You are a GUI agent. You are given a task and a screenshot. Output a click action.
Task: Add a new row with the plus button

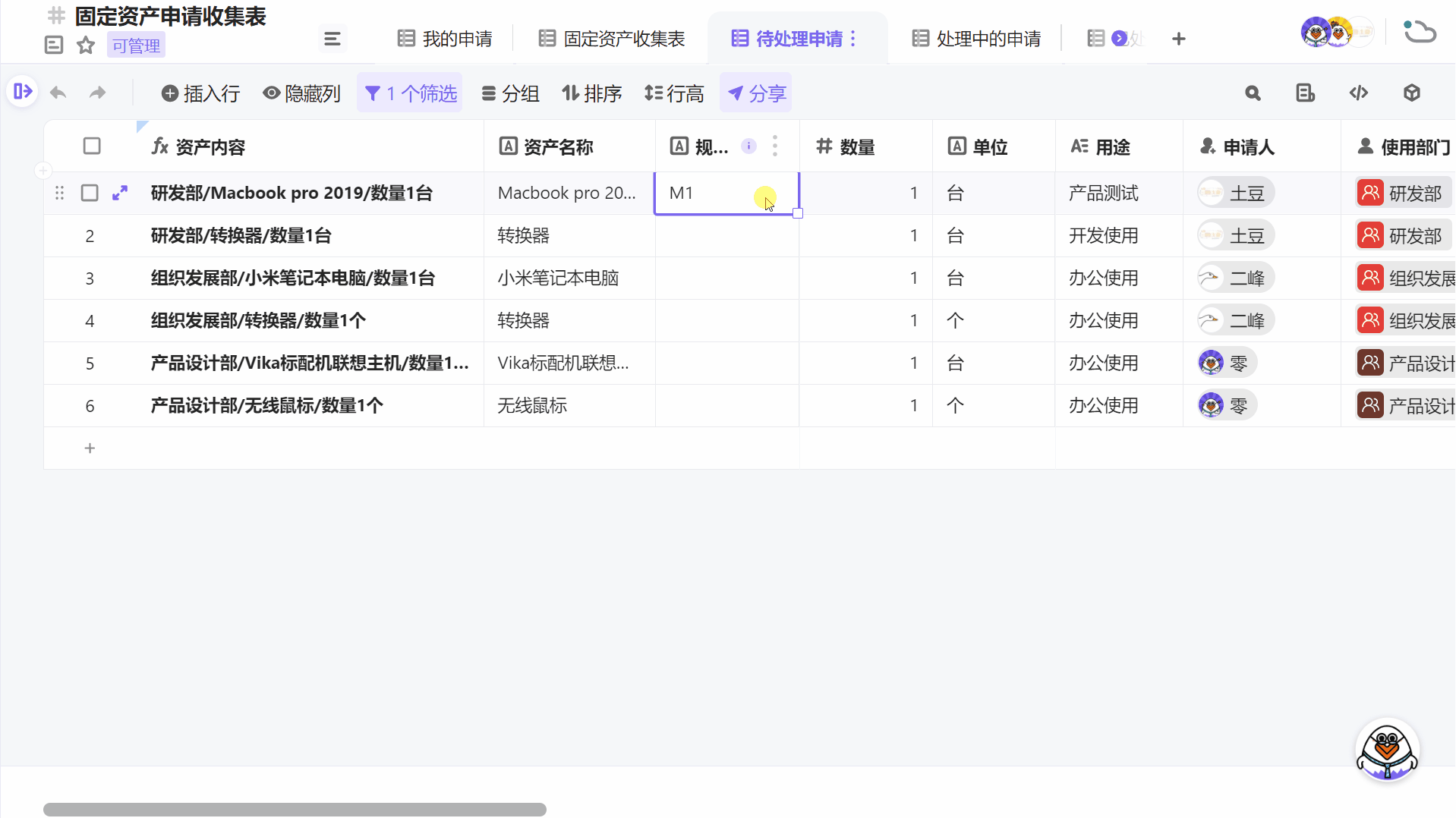tap(90, 448)
